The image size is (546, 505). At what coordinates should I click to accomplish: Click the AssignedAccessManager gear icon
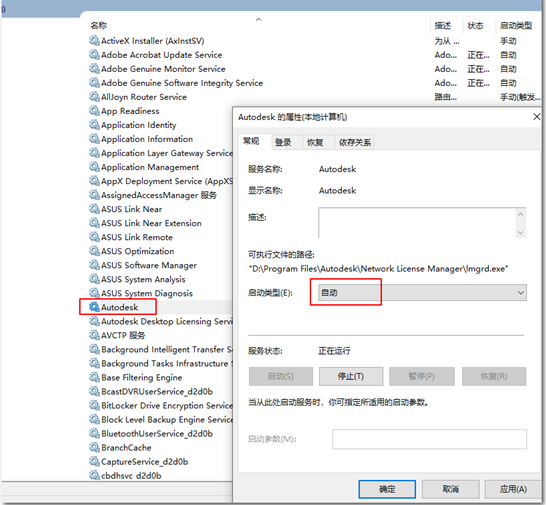pyautogui.click(x=94, y=195)
